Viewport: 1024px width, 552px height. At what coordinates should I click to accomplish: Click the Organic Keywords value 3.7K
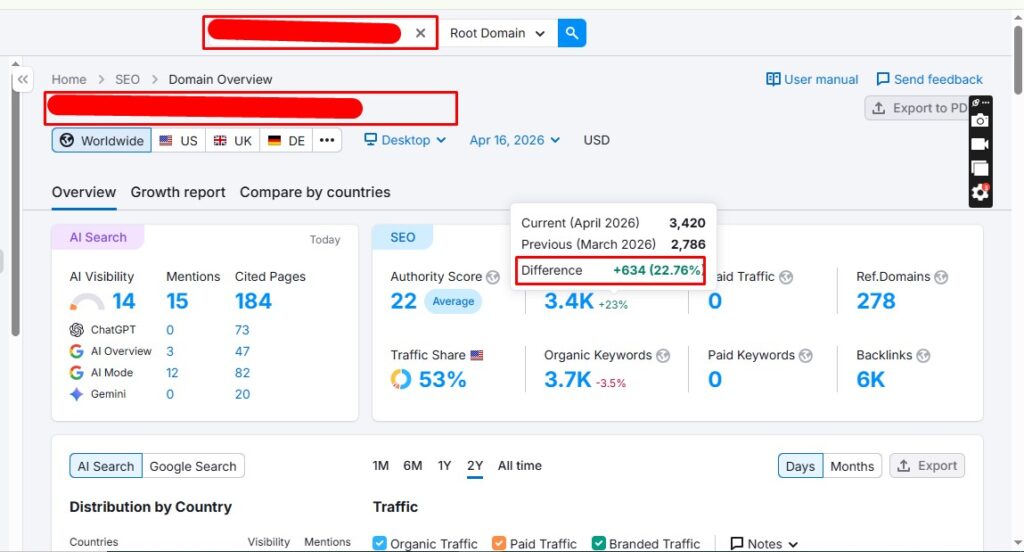click(x=568, y=380)
